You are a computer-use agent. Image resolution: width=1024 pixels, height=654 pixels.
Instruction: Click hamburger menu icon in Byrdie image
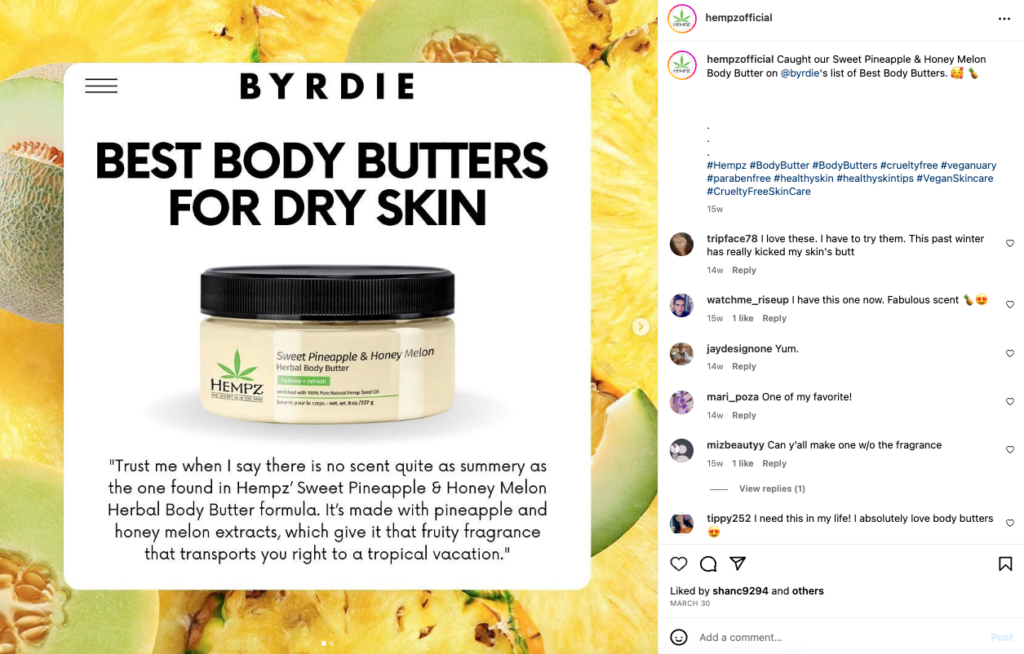(x=101, y=86)
